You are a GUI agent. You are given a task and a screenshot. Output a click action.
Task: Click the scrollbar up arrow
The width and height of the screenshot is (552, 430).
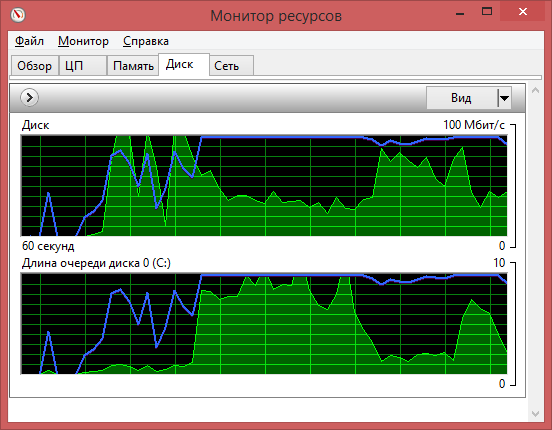[x=535, y=91]
